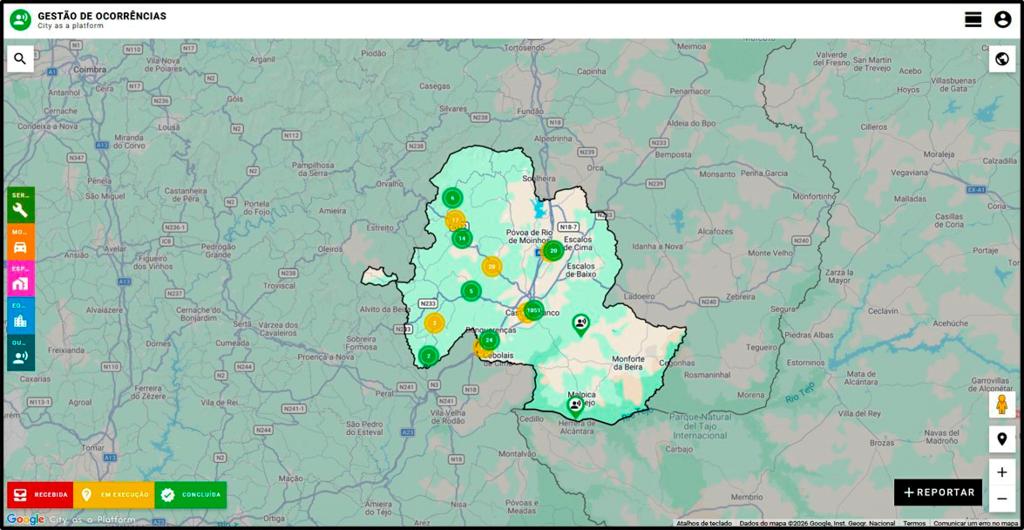This screenshot has height=530, width=1024.
Task: Open green cluster marker 1851 at Castelo Branco
Action: 534,310
